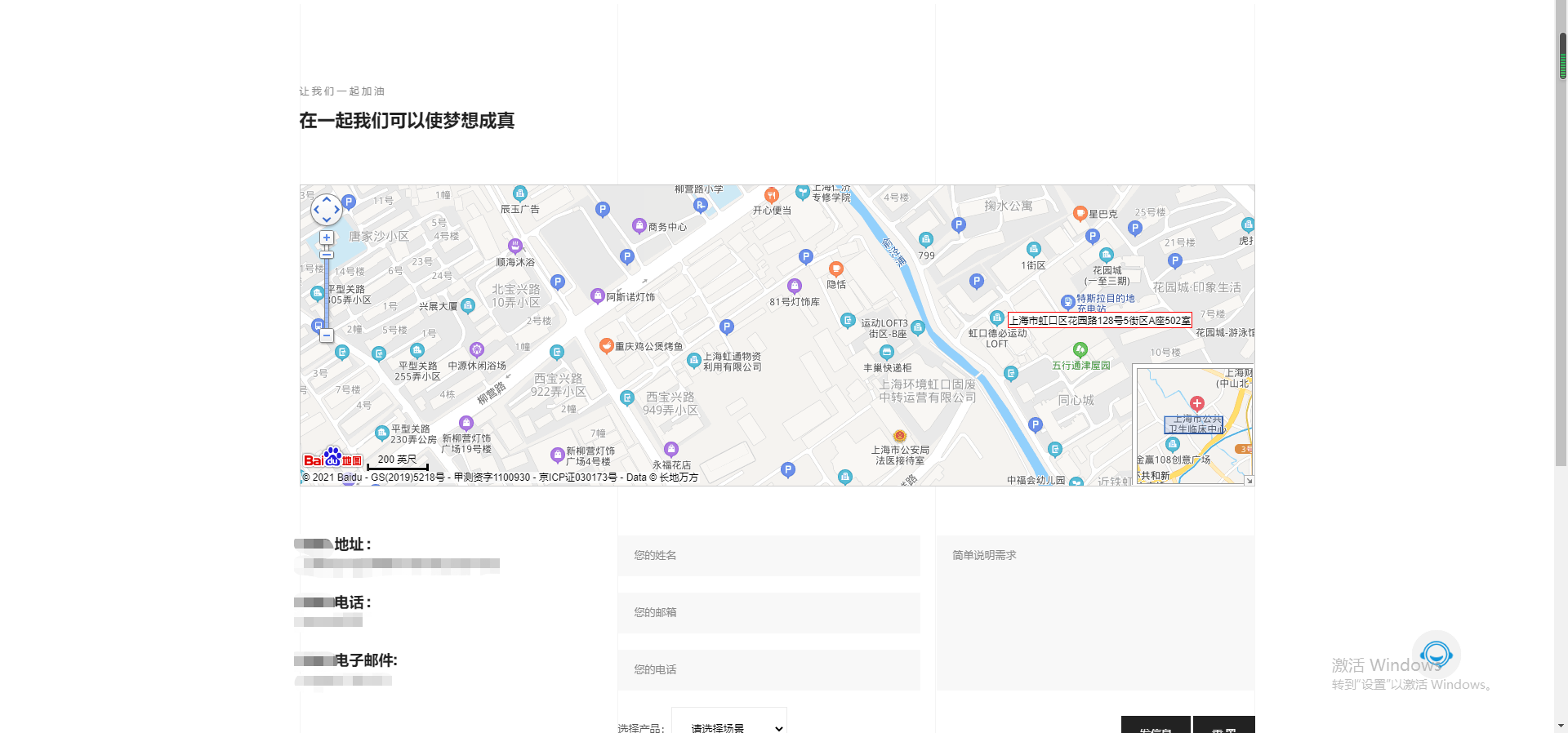1568x733 pixels.
Task: Pan the map right with the arrow control
Action: click(x=336, y=210)
